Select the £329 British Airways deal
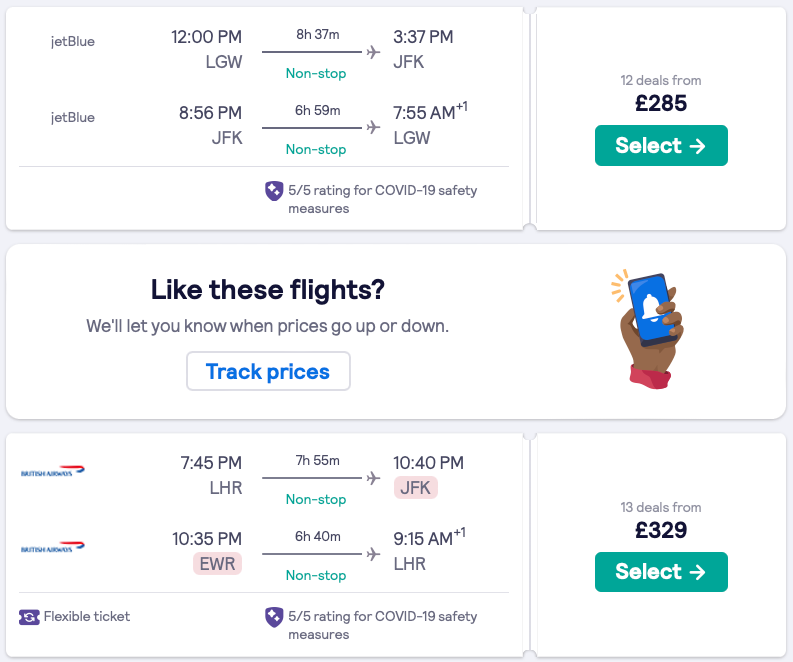 coord(661,572)
